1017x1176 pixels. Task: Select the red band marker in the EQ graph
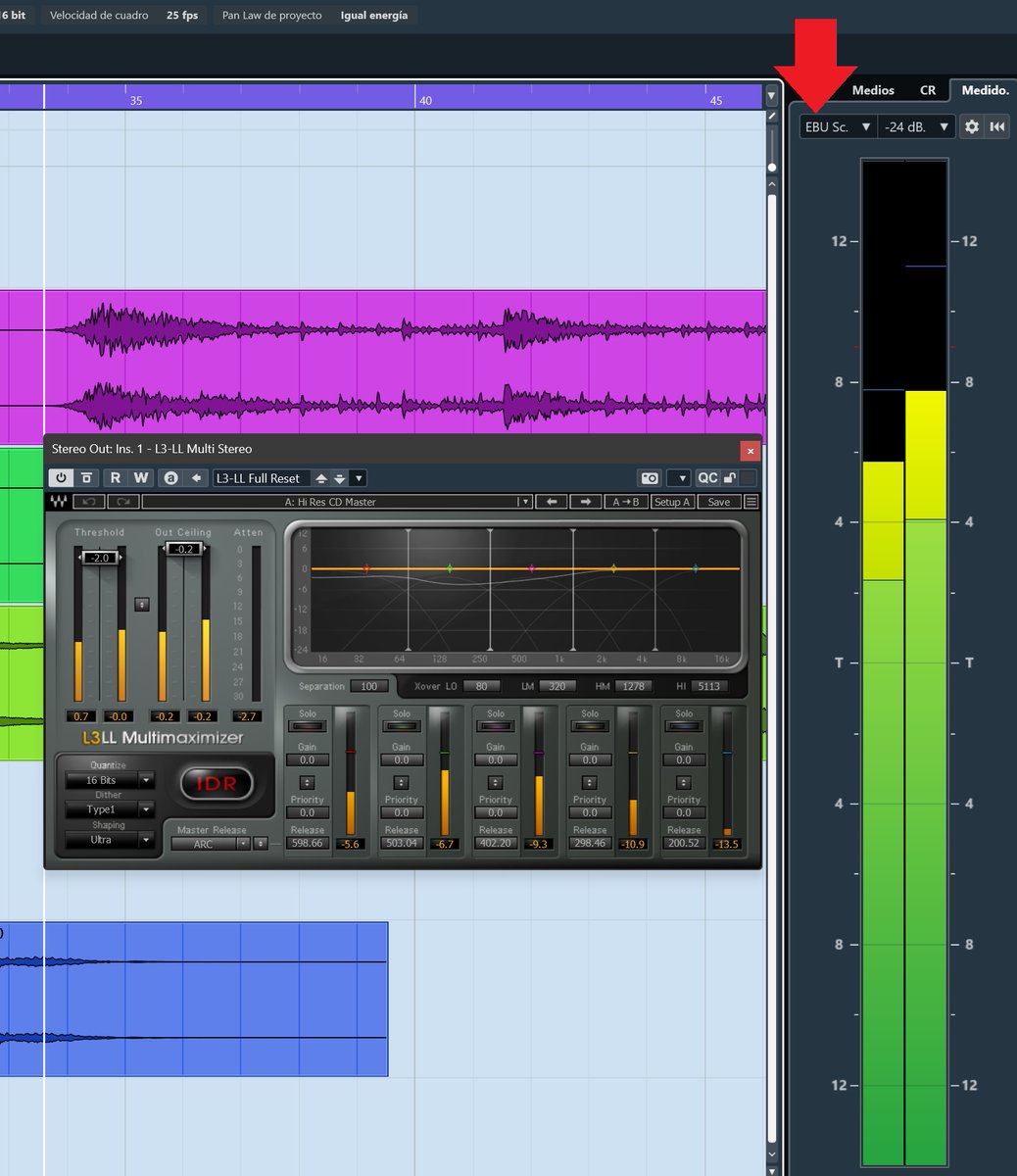(x=366, y=568)
